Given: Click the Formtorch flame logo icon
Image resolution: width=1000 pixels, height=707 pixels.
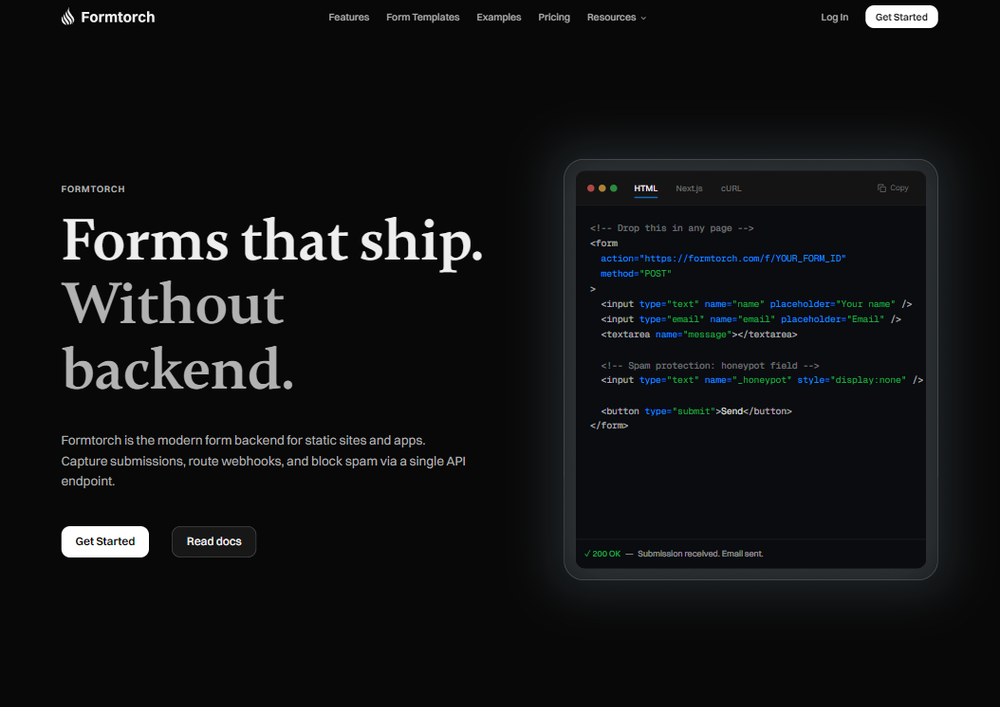Looking at the screenshot, I should pos(66,16).
